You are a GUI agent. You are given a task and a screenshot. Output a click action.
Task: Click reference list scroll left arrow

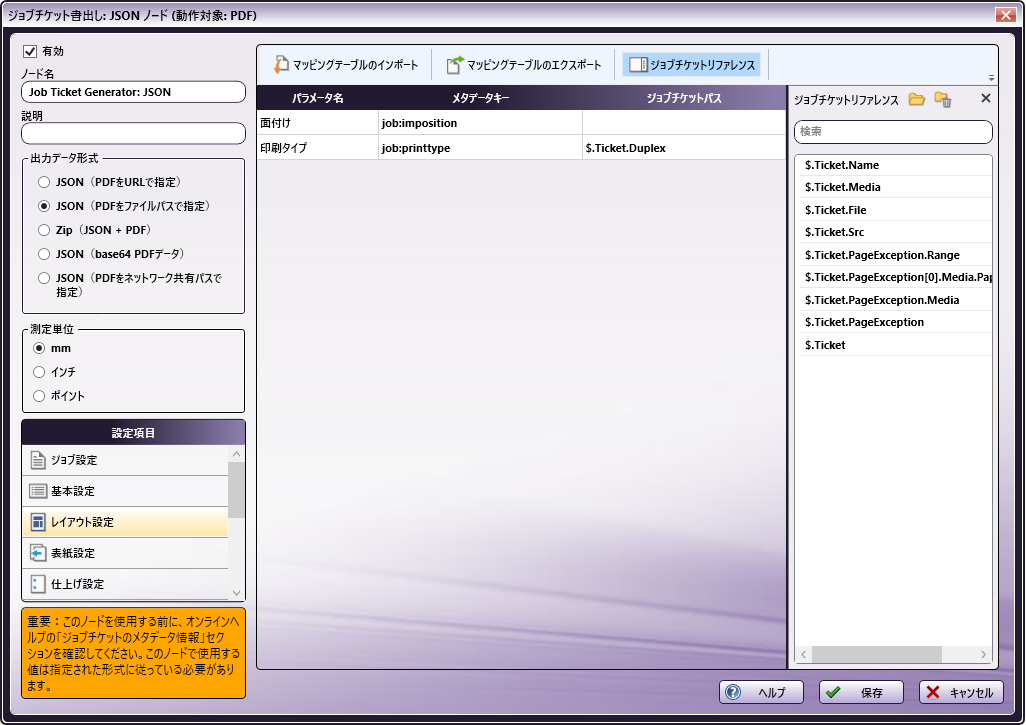pyautogui.click(x=804, y=654)
